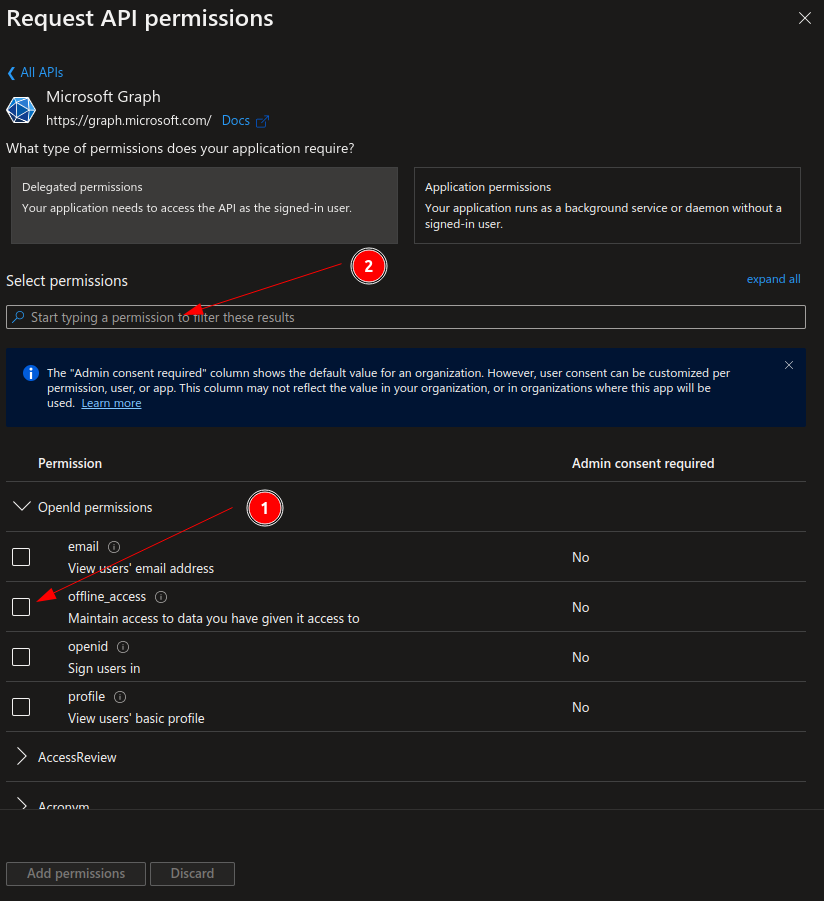
Task: Click the Microsoft Graph title text
Action: pos(103,97)
